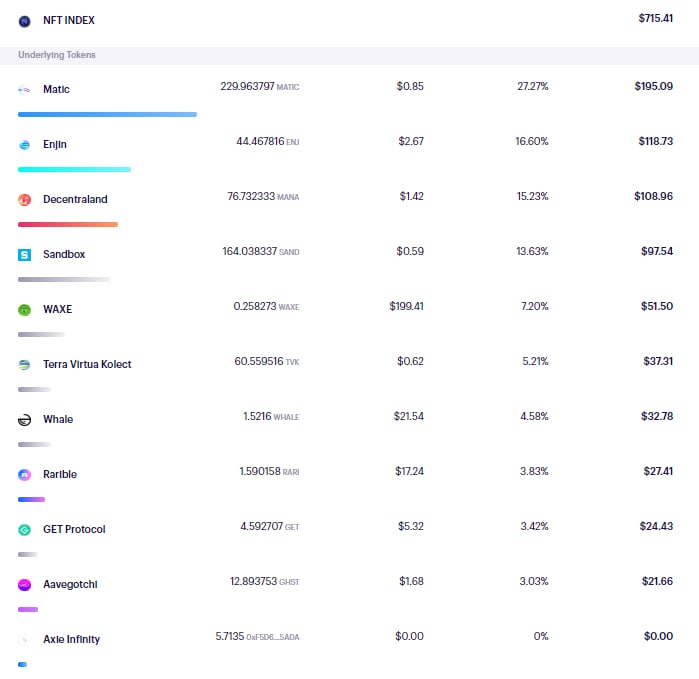The width and height of the screenshot is (699, 679).
Task: Click the Rarible token icon
Action: (25, 475)
